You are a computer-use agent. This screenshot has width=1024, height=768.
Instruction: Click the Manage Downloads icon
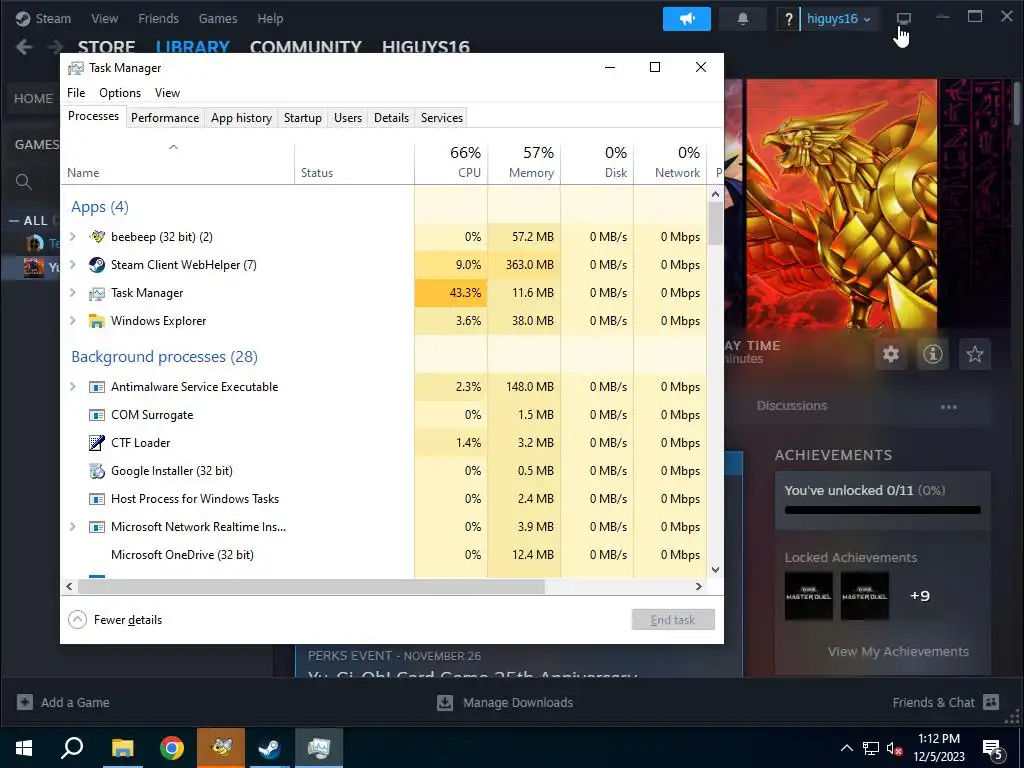[445, 703]
